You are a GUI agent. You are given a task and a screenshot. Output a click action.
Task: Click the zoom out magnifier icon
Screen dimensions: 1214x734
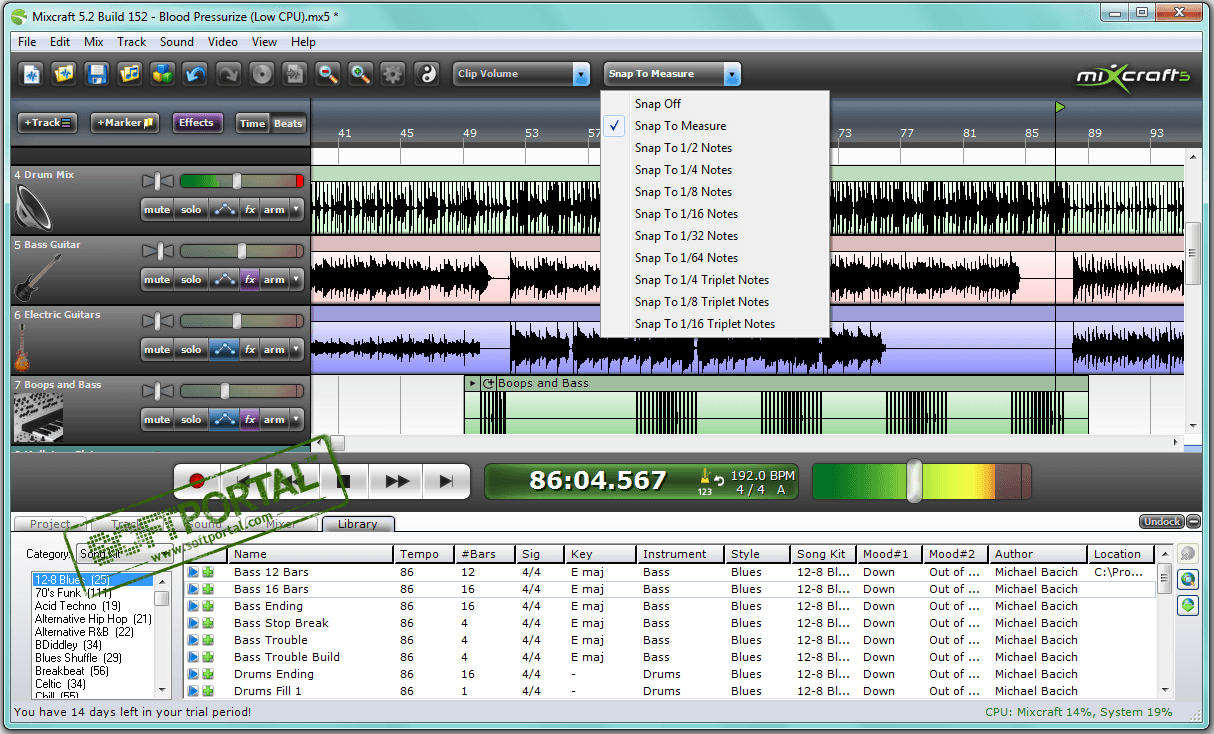point(327,74)
